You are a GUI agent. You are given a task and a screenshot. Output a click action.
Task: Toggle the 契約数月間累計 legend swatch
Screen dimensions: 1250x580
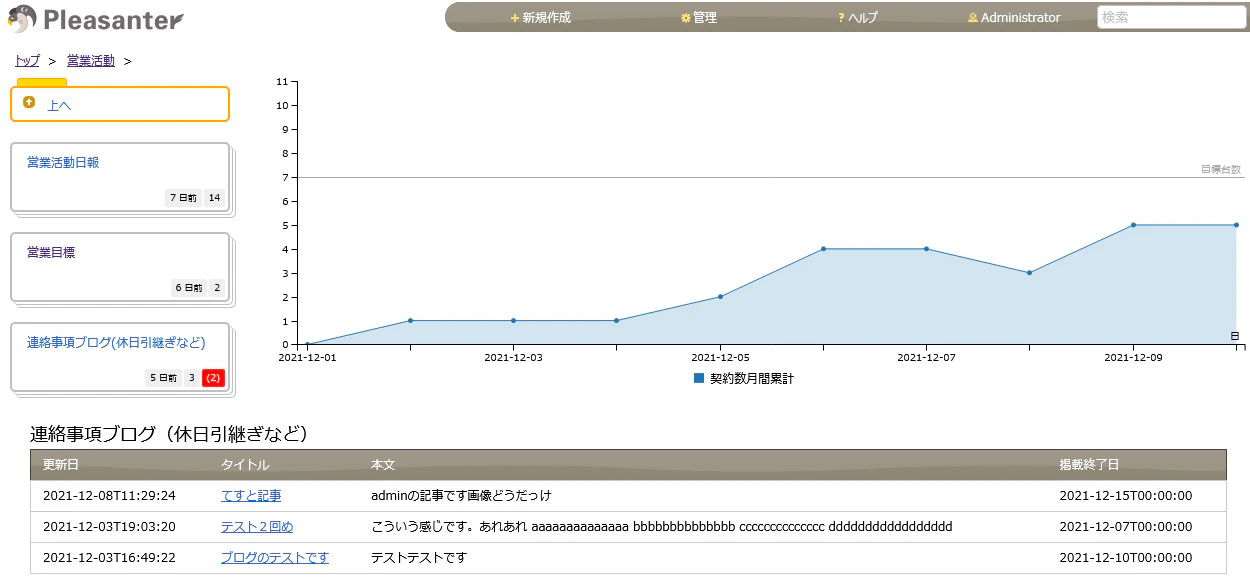pos(699,379)
